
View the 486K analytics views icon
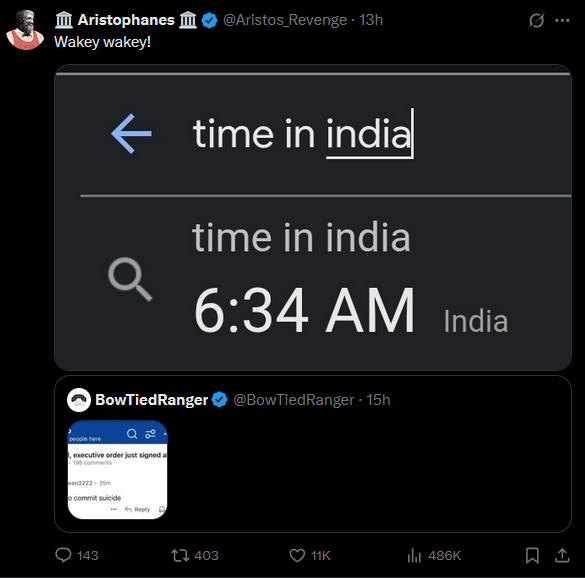point(414,555)
